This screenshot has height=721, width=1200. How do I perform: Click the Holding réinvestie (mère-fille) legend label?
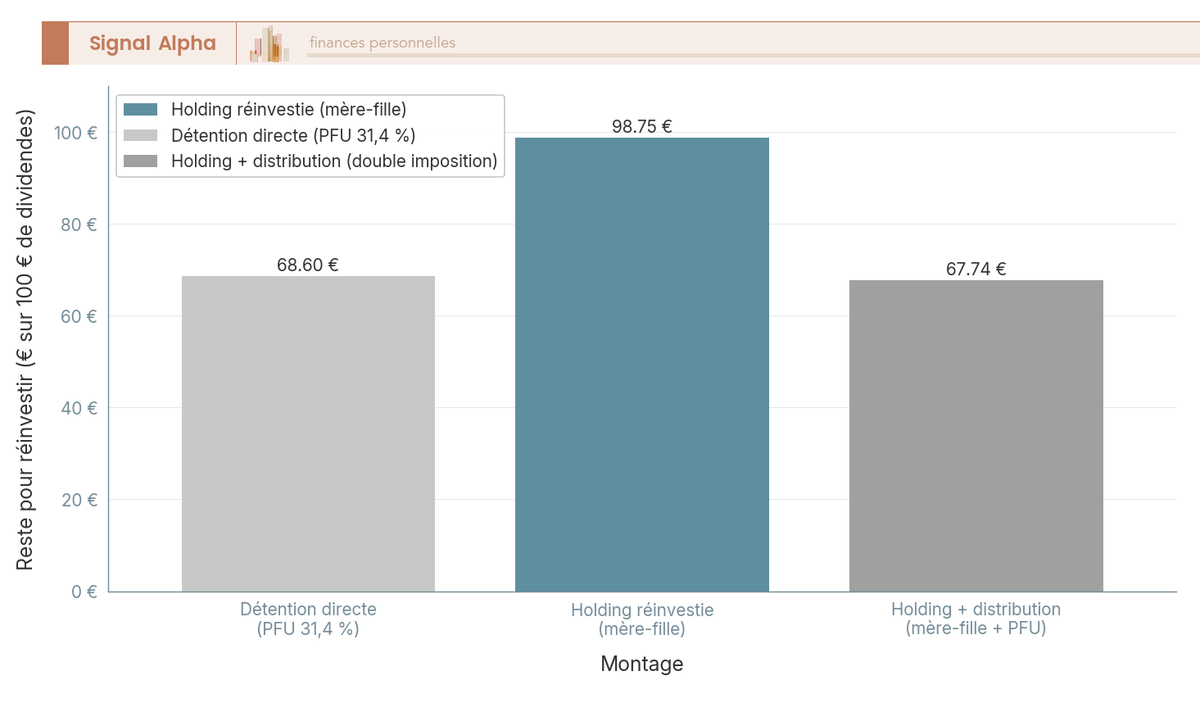tap(289, 109)
